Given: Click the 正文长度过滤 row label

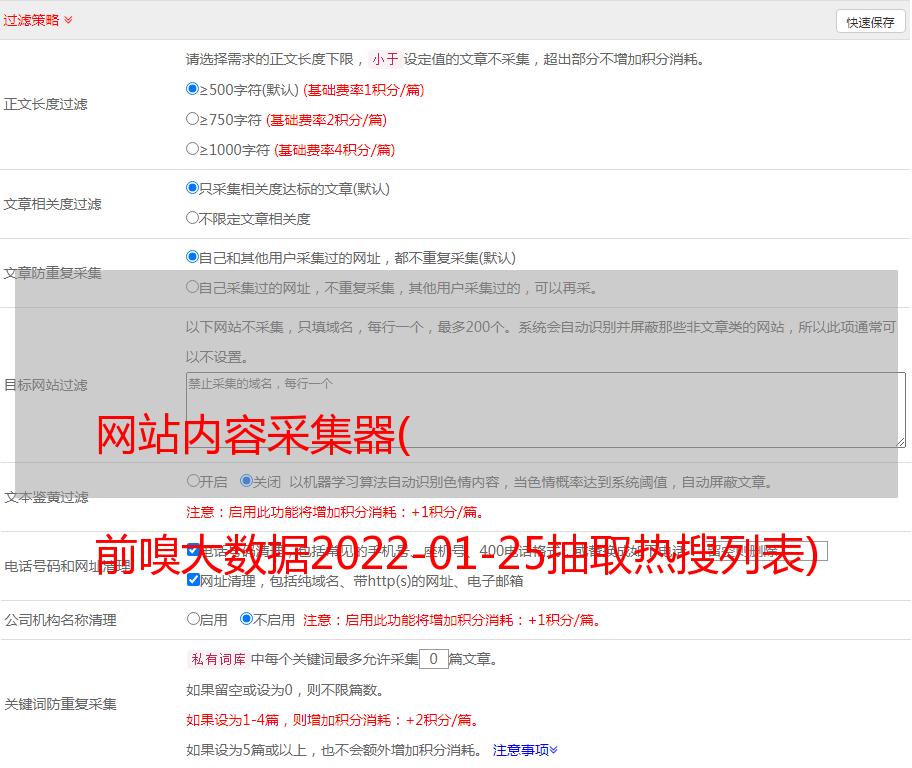Looking at the screenshot, I should (45, 104).
